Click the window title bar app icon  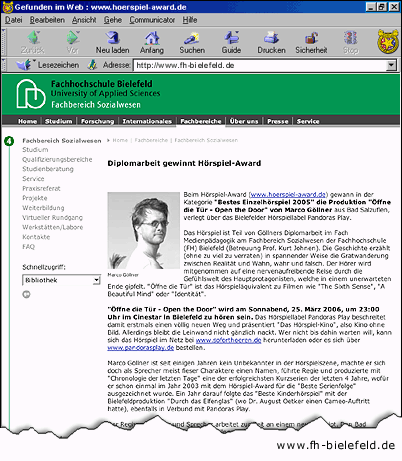[x=7, y=7]
